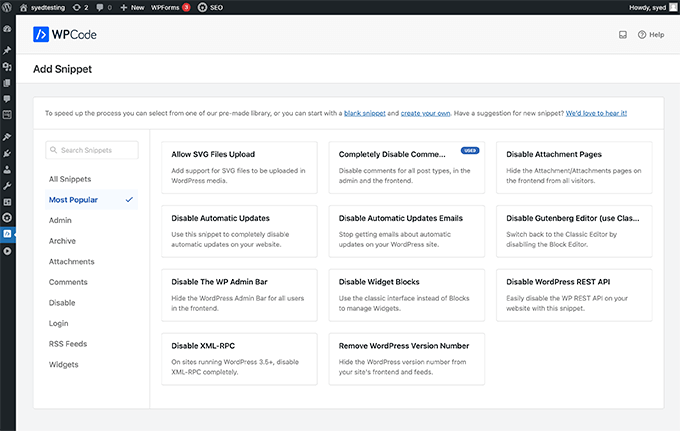Open the Tools wrench icon in sidebar
This screenshot has height=431, width=680.
7,185
